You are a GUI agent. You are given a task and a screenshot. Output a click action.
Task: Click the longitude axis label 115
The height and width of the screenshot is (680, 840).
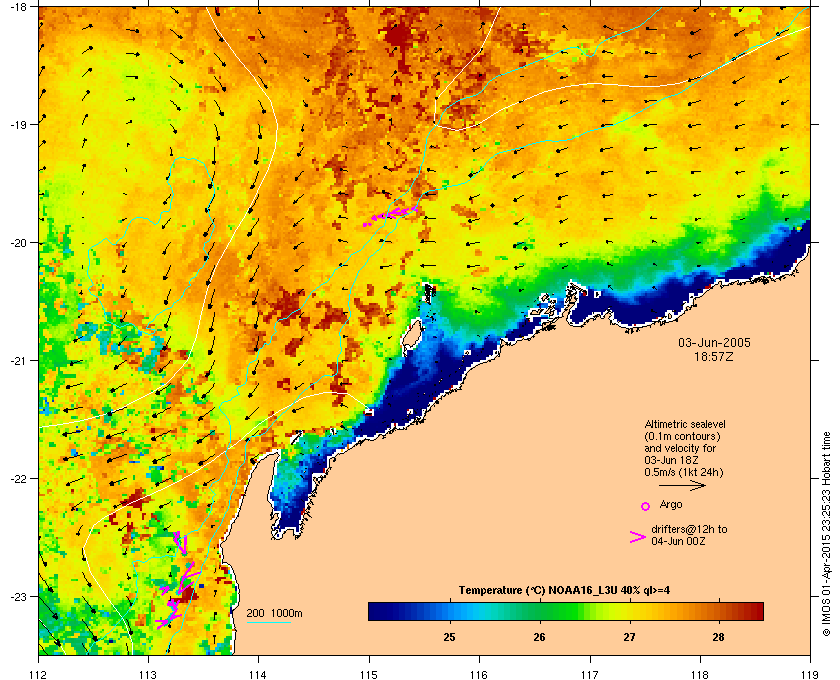[x=369, y=675]
